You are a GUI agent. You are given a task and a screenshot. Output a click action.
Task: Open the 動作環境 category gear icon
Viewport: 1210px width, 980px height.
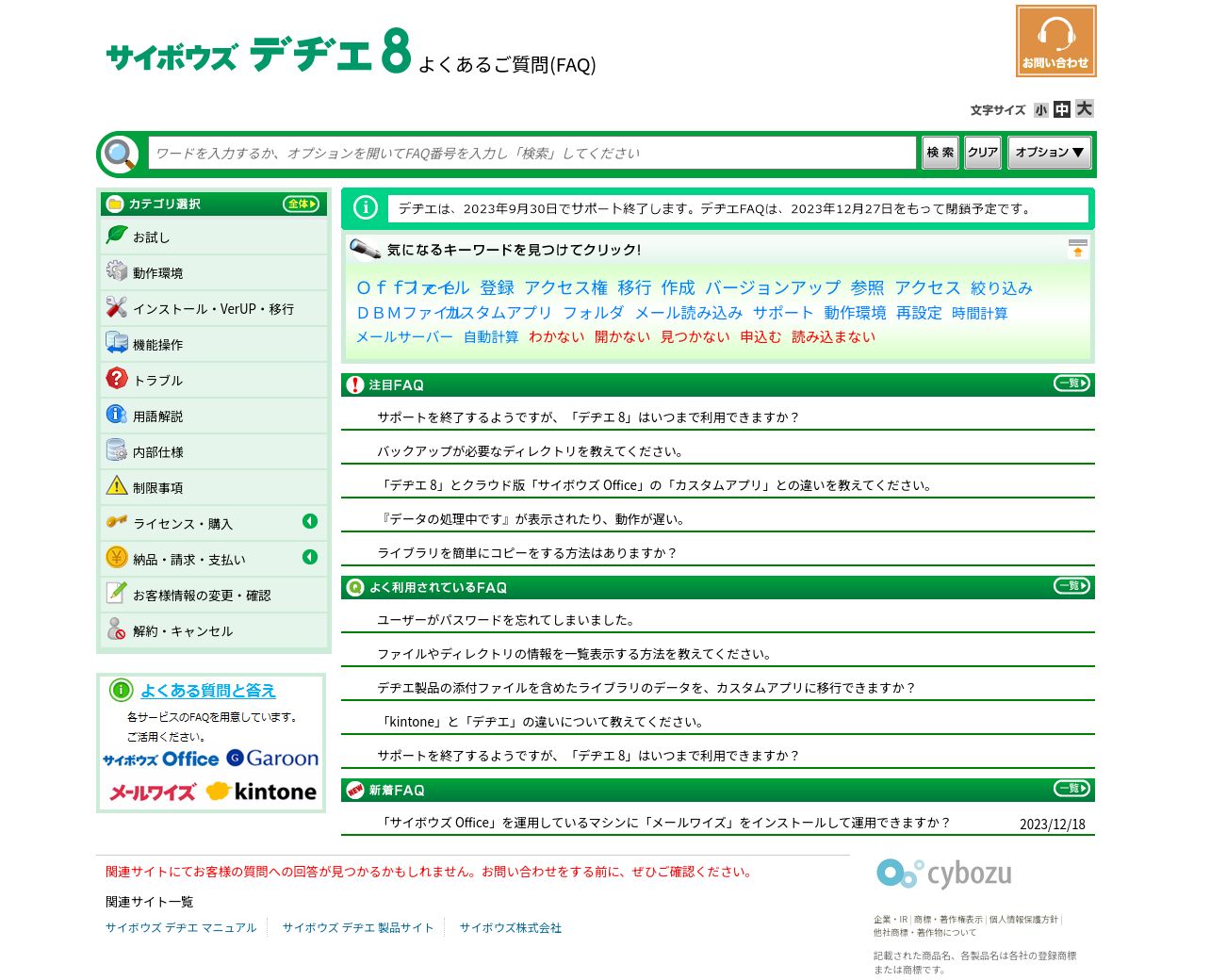[x=117, y=271]
